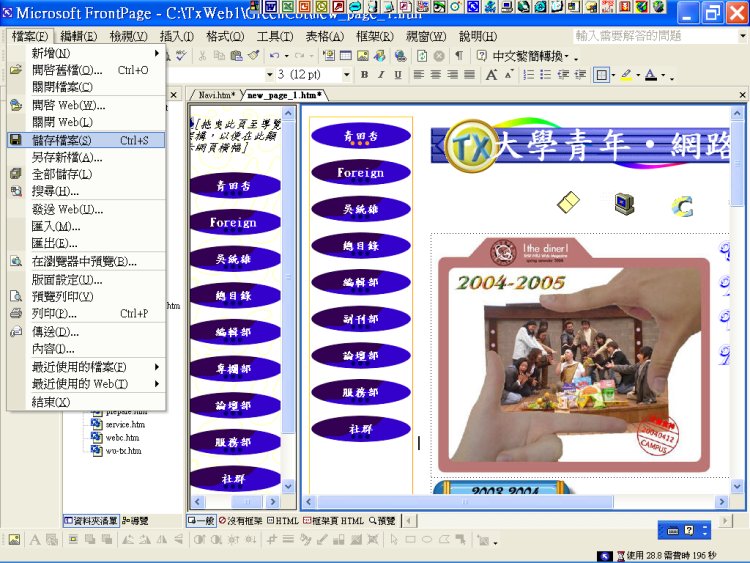Image resolution: width=750 pixels, height=563 pixels.
Task: Switch to 預覽 preview mode
Action: (x=382, y=521)
